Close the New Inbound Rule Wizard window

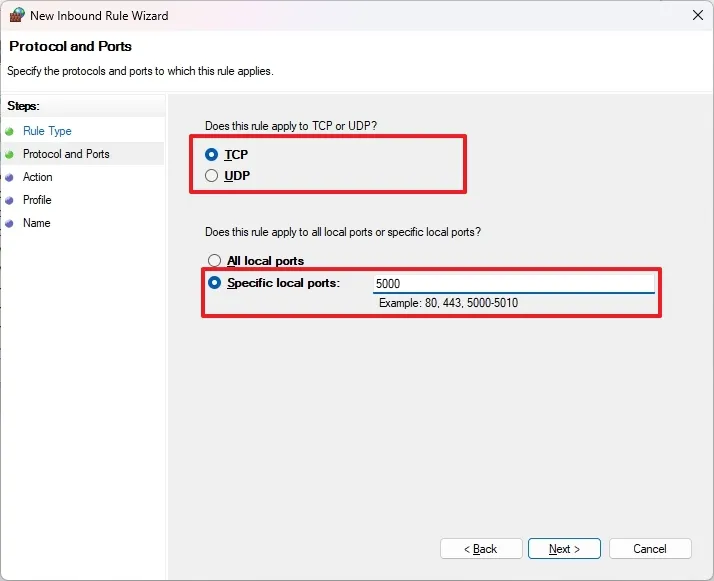(x=697, y=16)
